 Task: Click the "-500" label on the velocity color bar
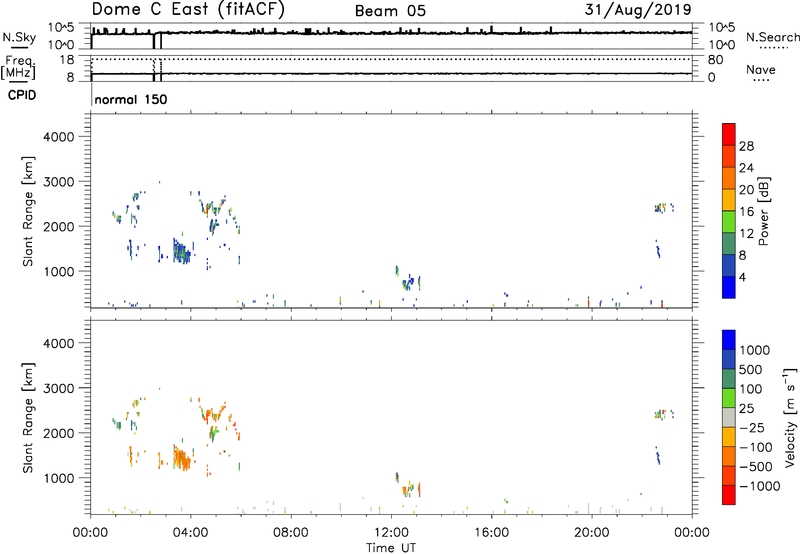pos(756,466)
